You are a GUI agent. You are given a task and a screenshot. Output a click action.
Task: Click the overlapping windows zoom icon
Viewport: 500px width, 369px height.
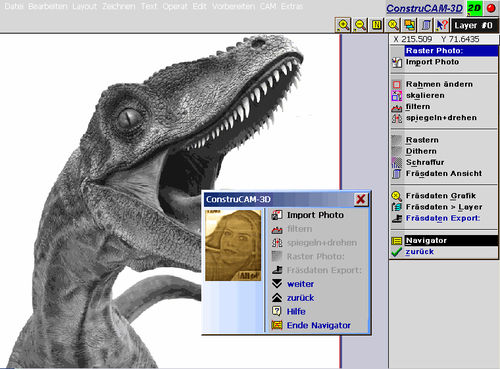pyautogui.click(x=410, y=25)
